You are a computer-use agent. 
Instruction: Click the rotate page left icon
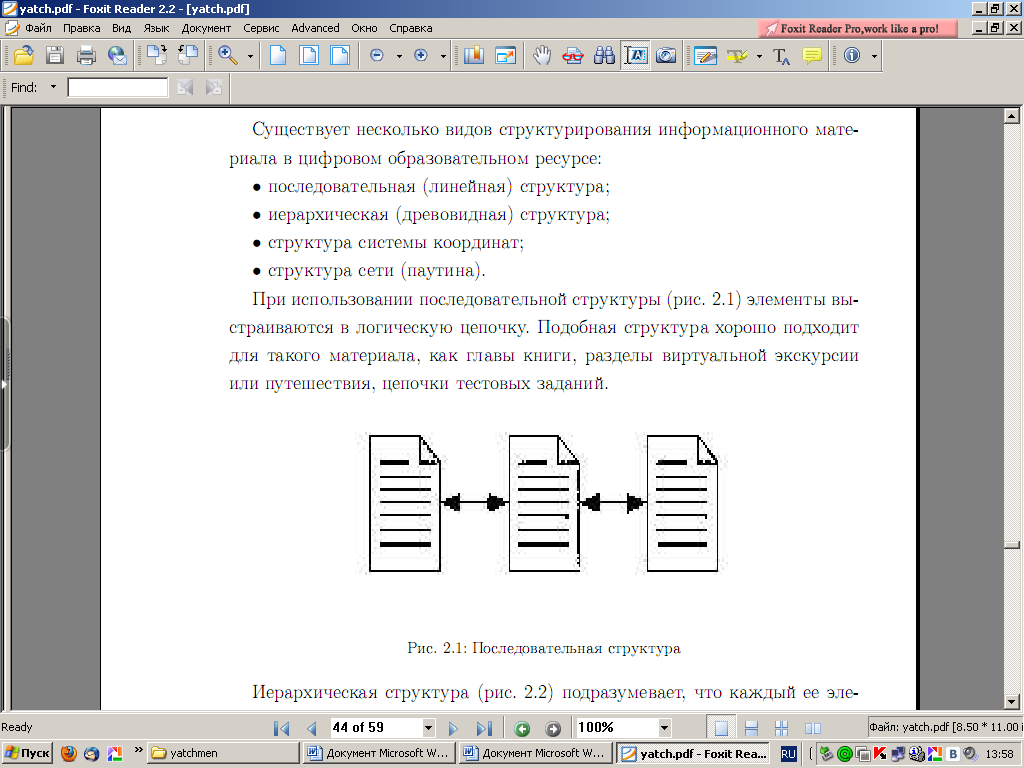[157, 56]
